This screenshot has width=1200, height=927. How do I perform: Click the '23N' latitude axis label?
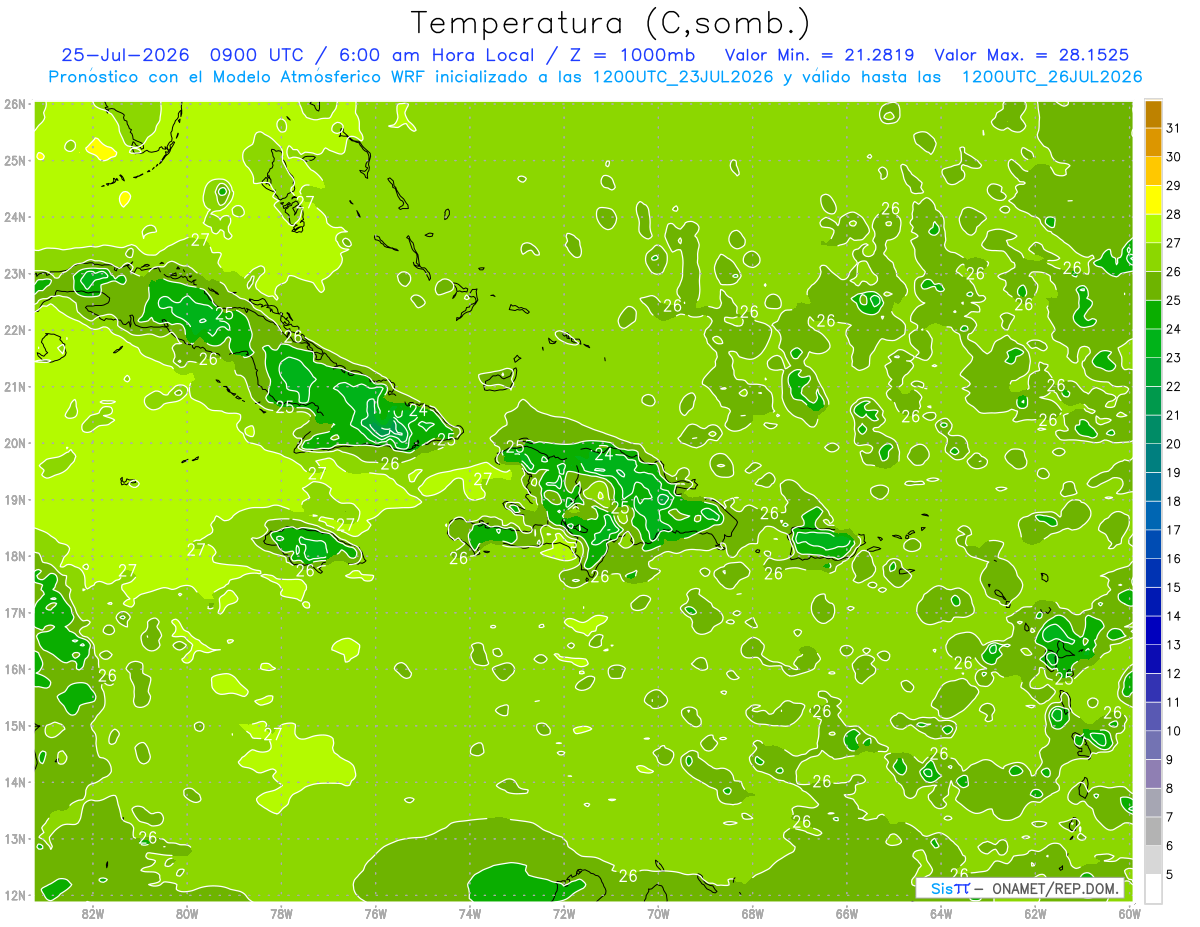click(15, 273)
